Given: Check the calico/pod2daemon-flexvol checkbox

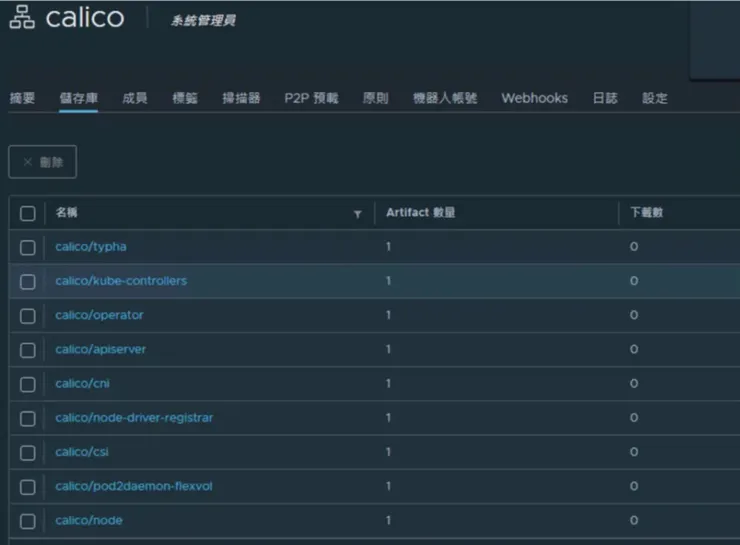Looking at the screenshot, I should point(28,487).
